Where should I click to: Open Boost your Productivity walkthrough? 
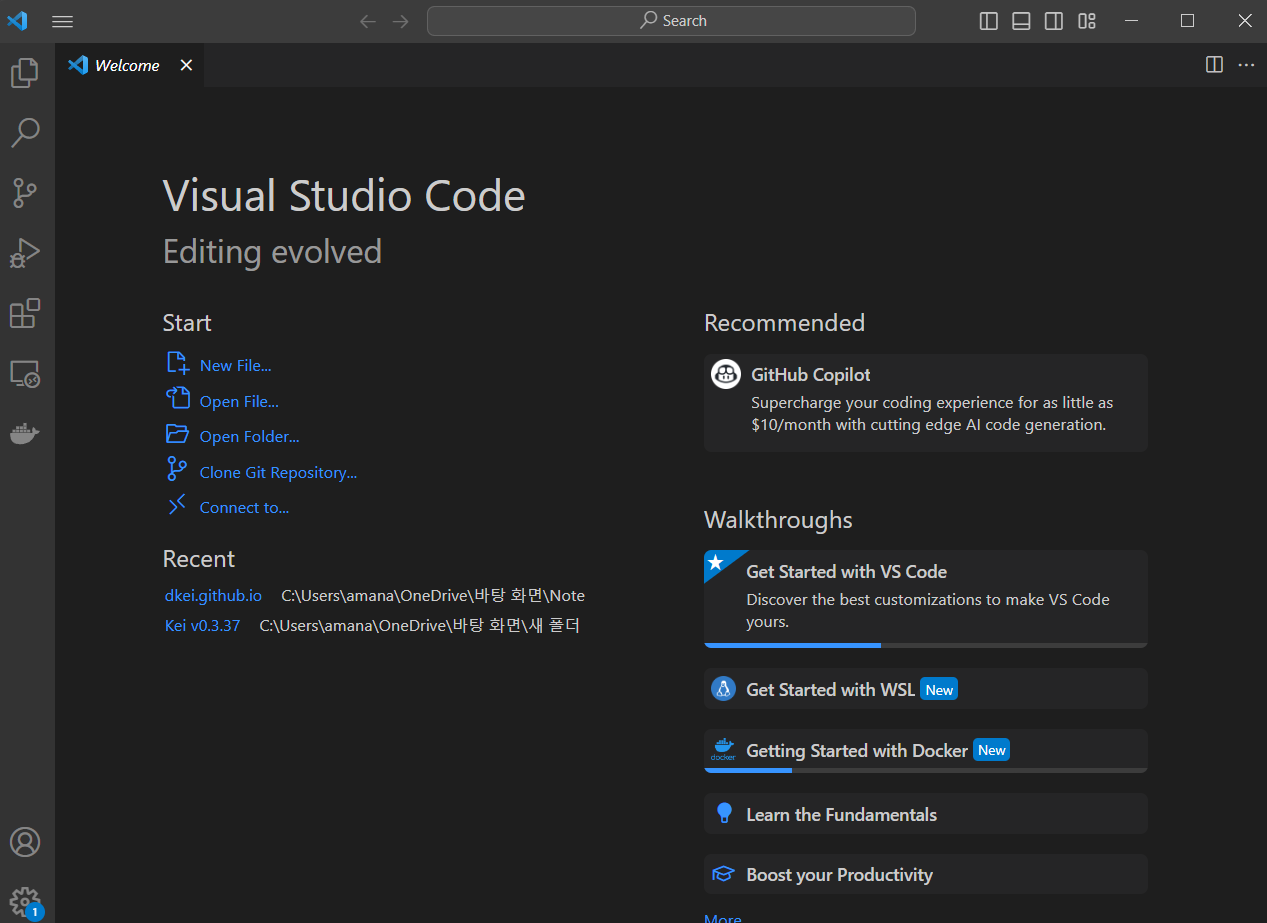(x=926, y=874)
